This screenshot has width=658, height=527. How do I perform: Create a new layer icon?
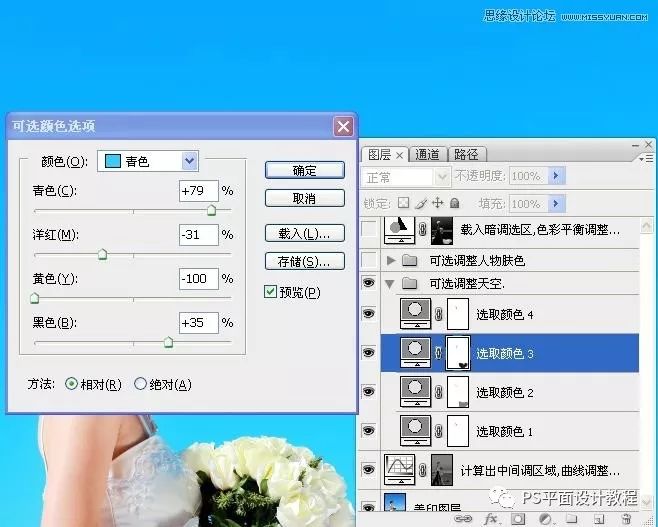pos(599,519)
